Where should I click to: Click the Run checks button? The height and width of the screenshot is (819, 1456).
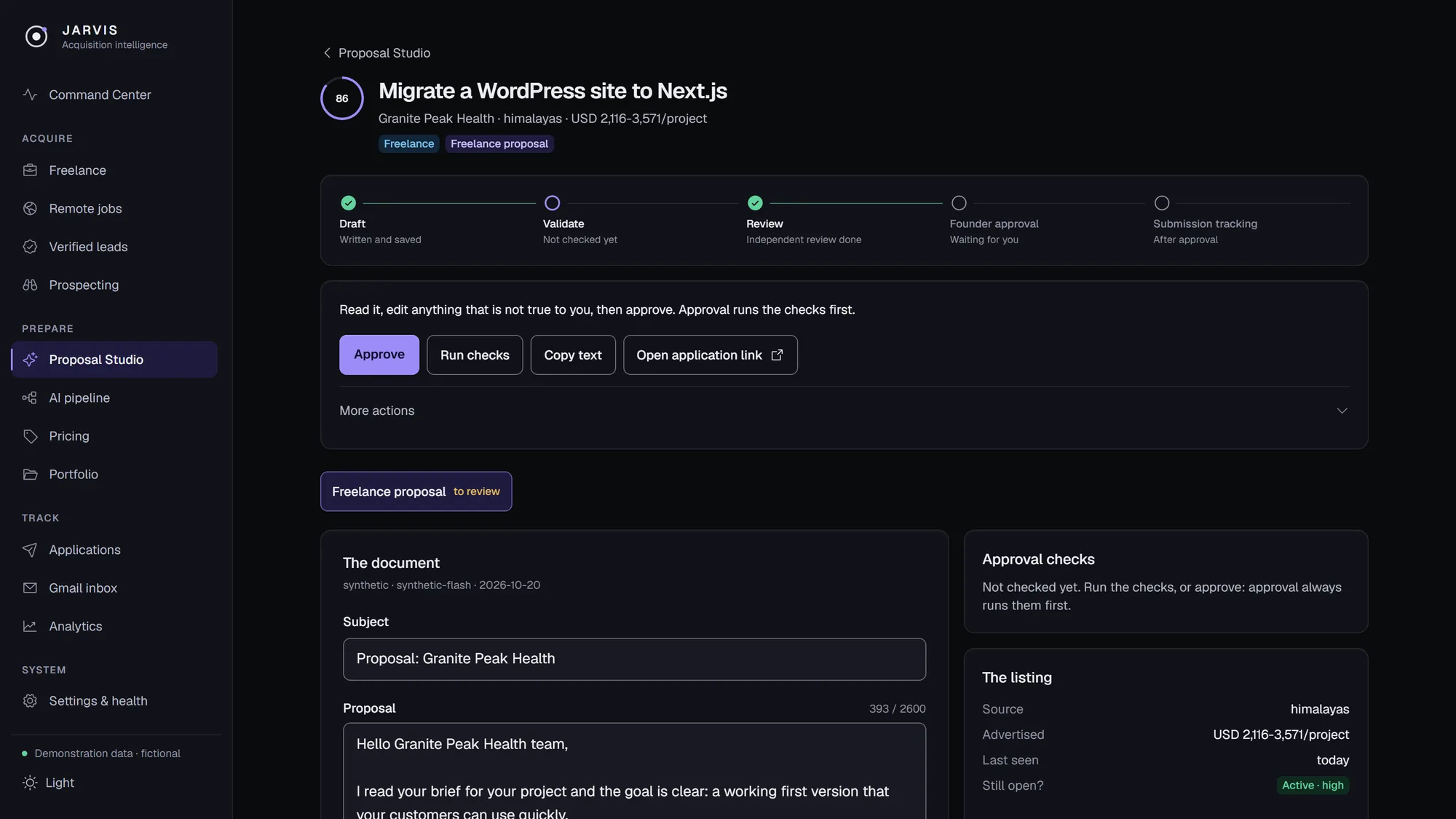pyautogui.click(x=475, y=355)
